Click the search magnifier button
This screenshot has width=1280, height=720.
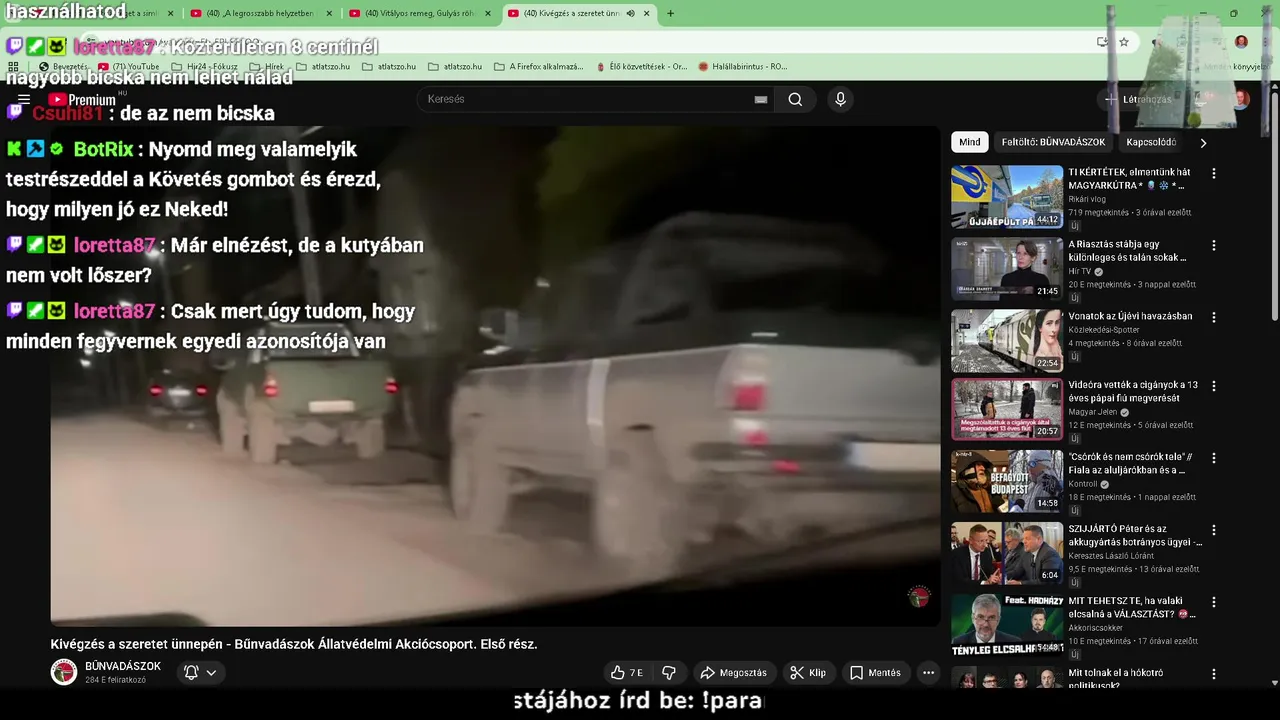[x=795, y=99]
